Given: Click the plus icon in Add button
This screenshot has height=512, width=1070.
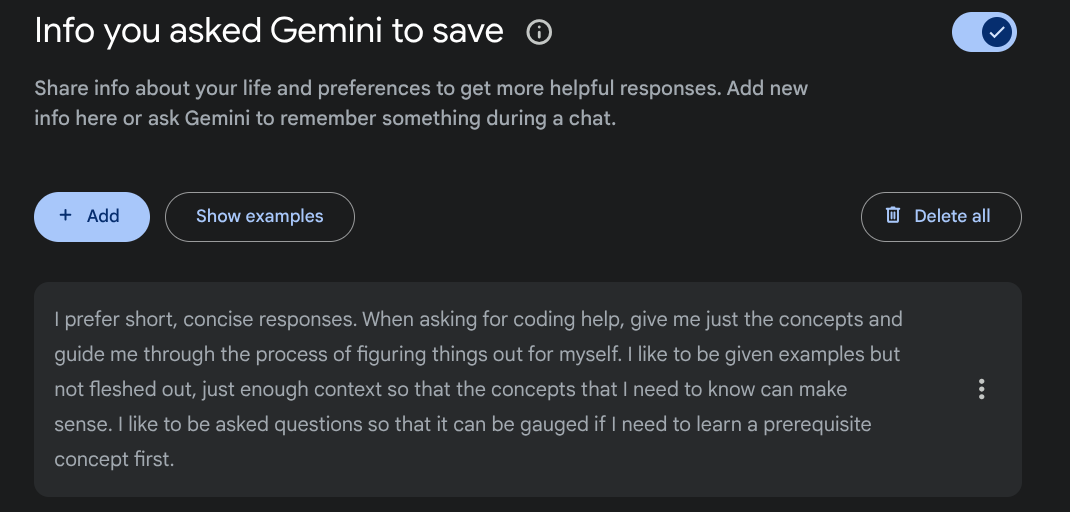Looking at the screenshot, I should [x=66, y=216].
